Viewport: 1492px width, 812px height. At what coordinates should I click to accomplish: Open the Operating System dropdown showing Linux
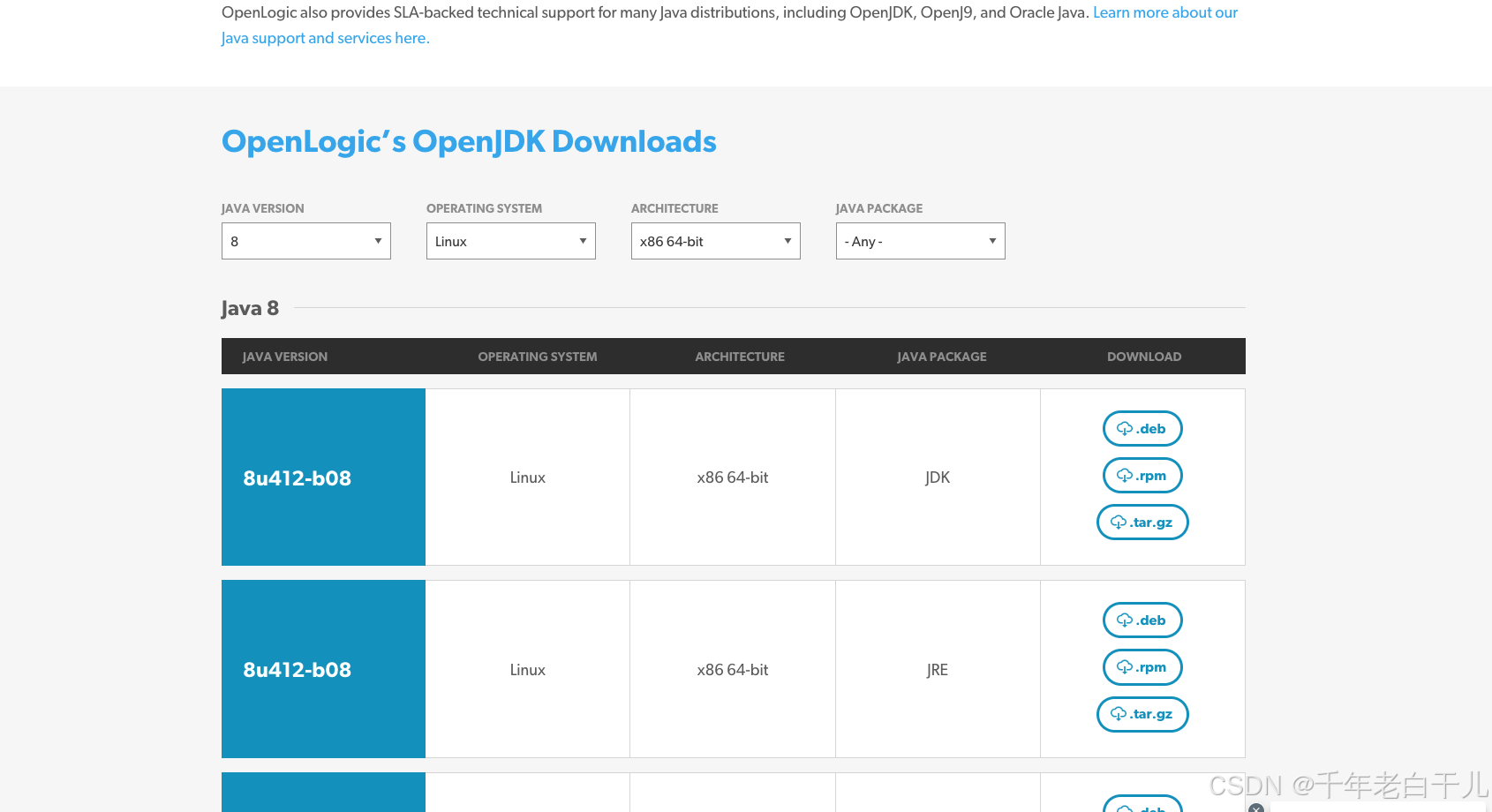click(510, 241)
